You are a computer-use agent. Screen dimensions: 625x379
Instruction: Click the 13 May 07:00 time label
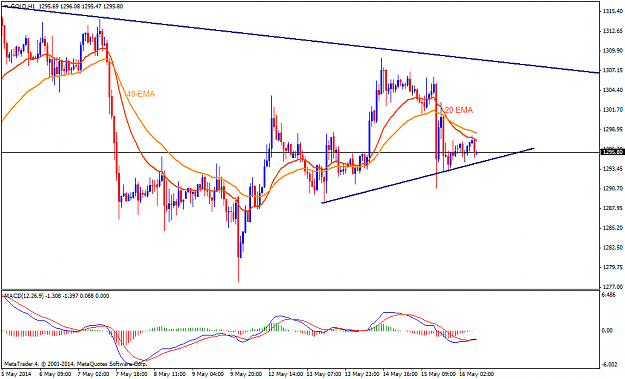pos(323,374)
